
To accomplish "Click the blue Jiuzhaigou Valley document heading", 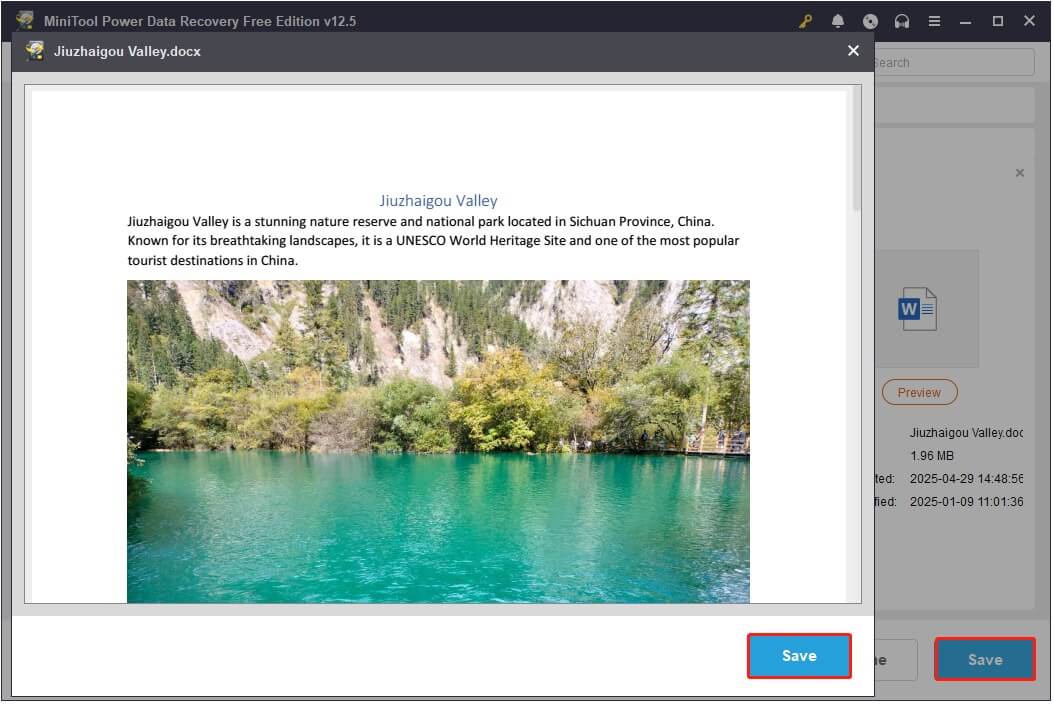I will point(438,201).
